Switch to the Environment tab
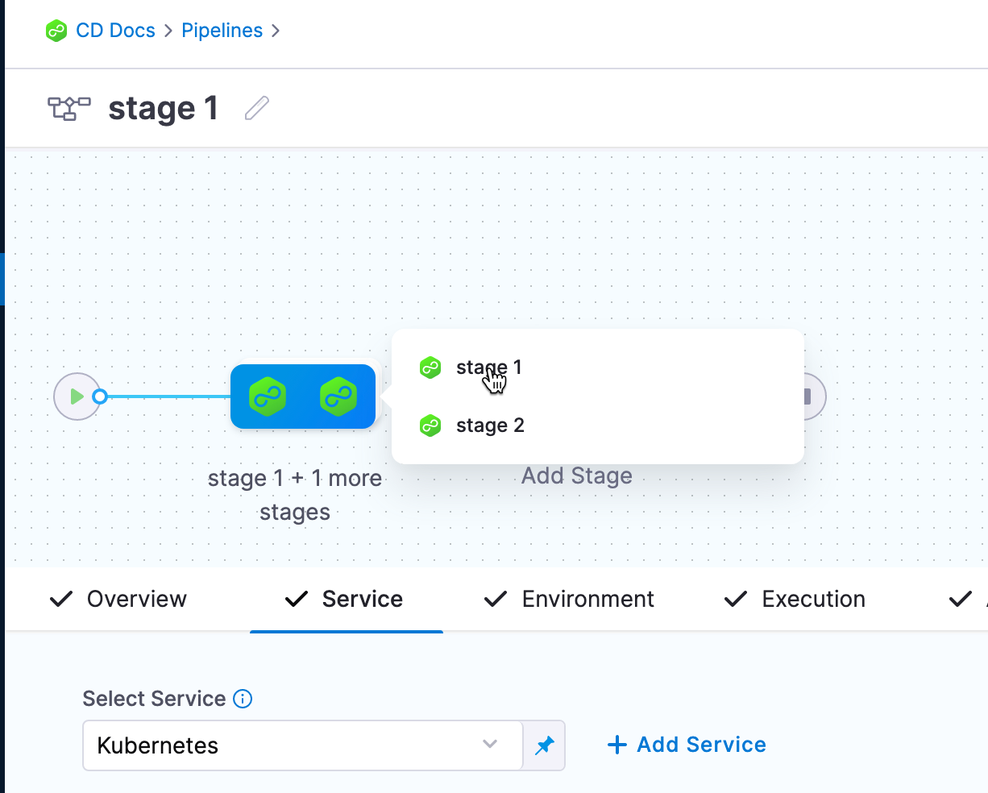The height and width of the screenshot is (793, 988). (569, 599)
